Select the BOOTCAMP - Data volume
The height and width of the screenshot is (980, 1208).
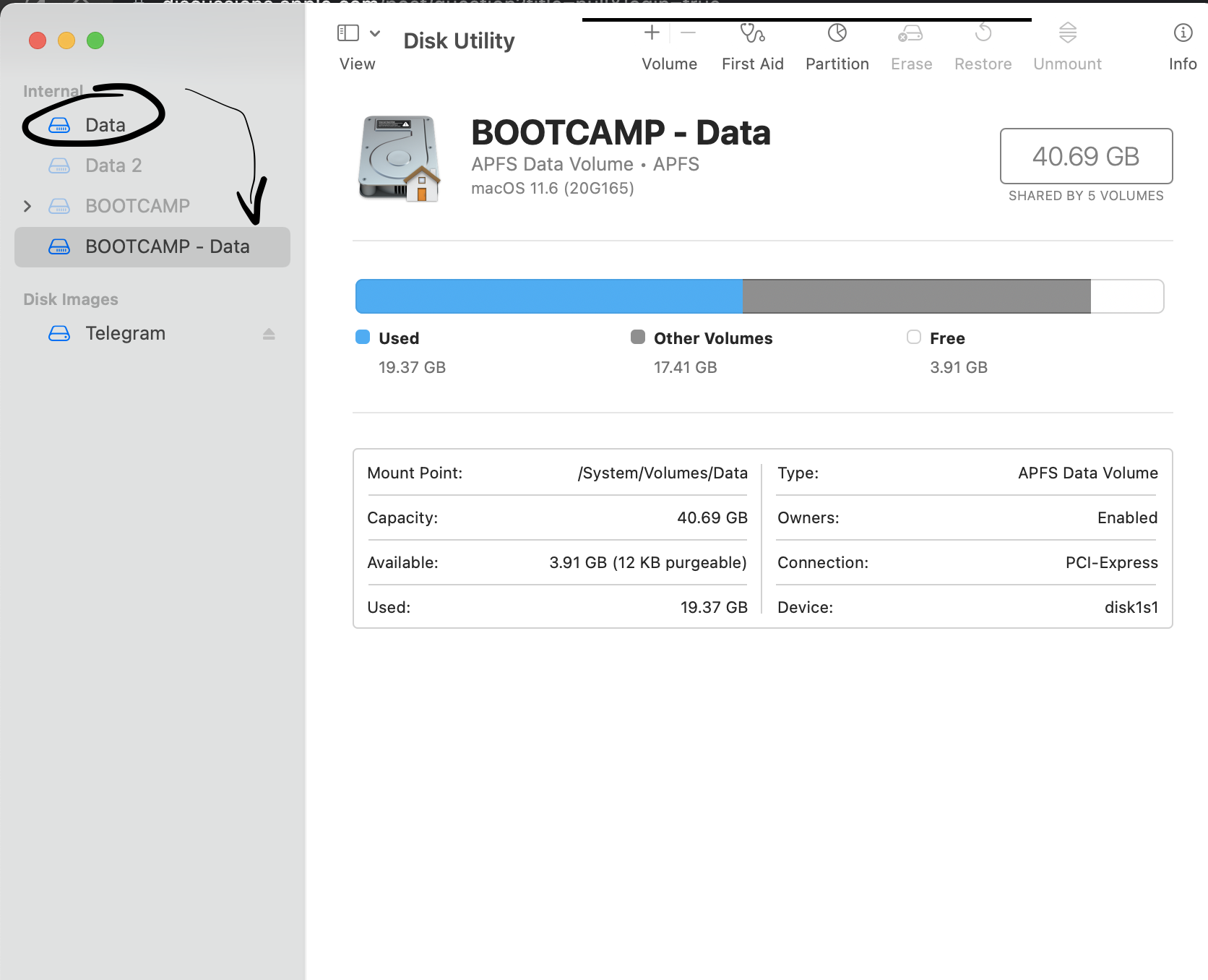pyautogui.click(x=168, y=246)
